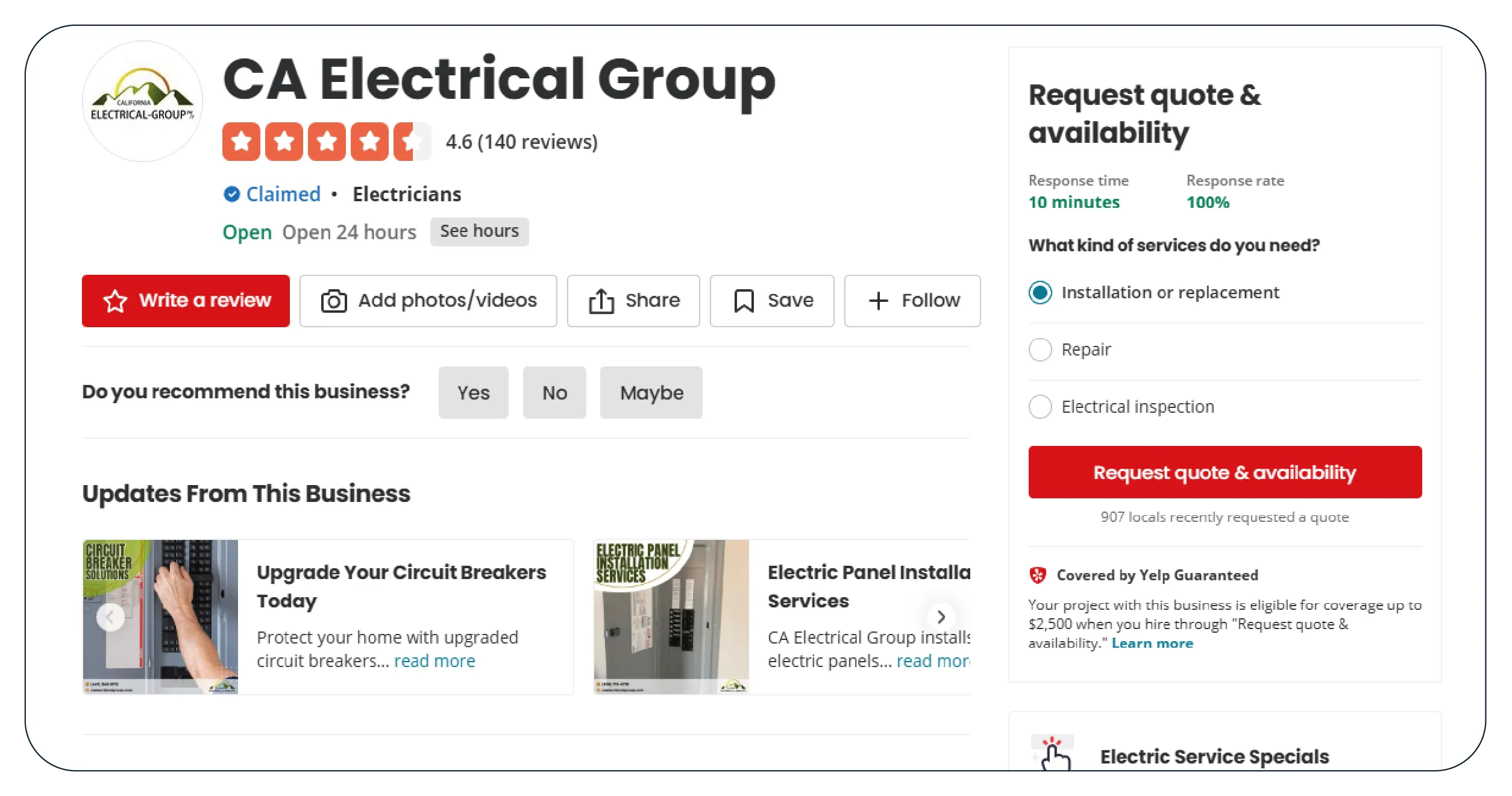Open Learn more about Yelp Guaranteed
Viewport: 1512px width, 796px height.
coord(1152,644)
